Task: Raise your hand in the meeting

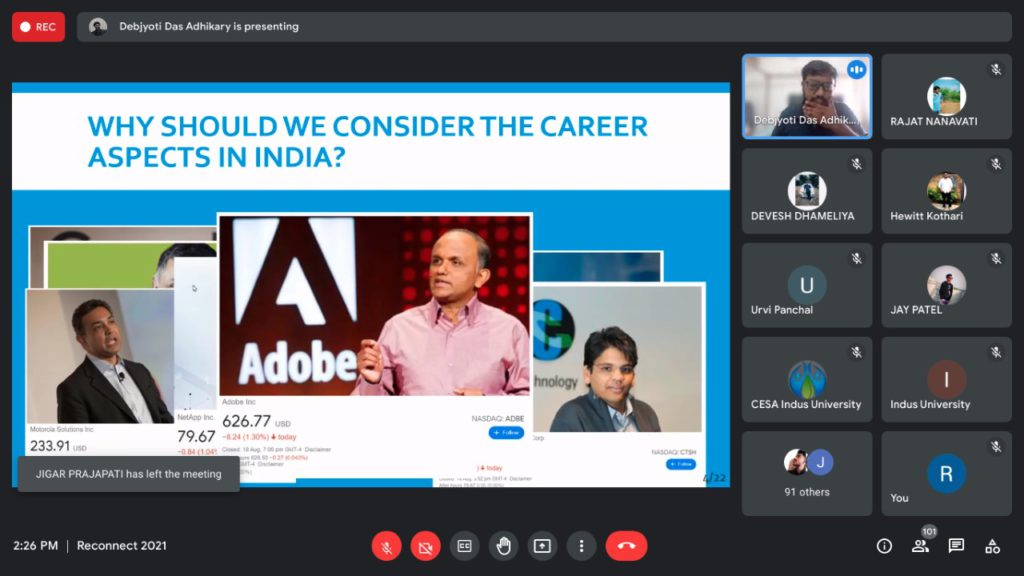Action: tap(503, 546)
